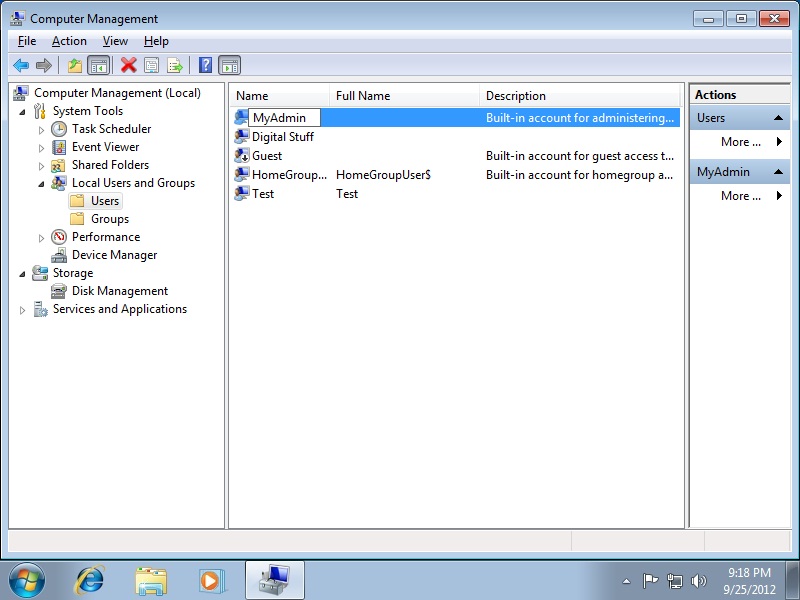Click the Event Viewer icon
The width and height of the screenshot is (800, 600).
pos(59,147)
